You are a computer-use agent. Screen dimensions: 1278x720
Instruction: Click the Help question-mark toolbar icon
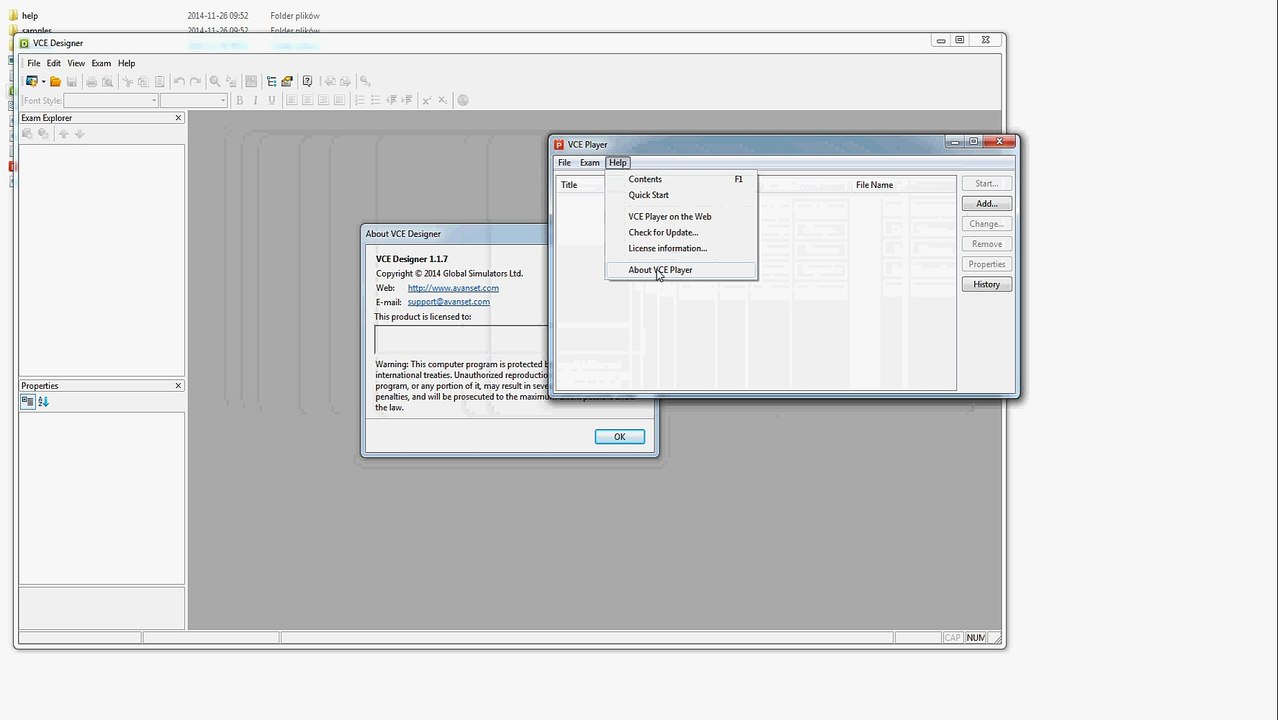point(307,82)
